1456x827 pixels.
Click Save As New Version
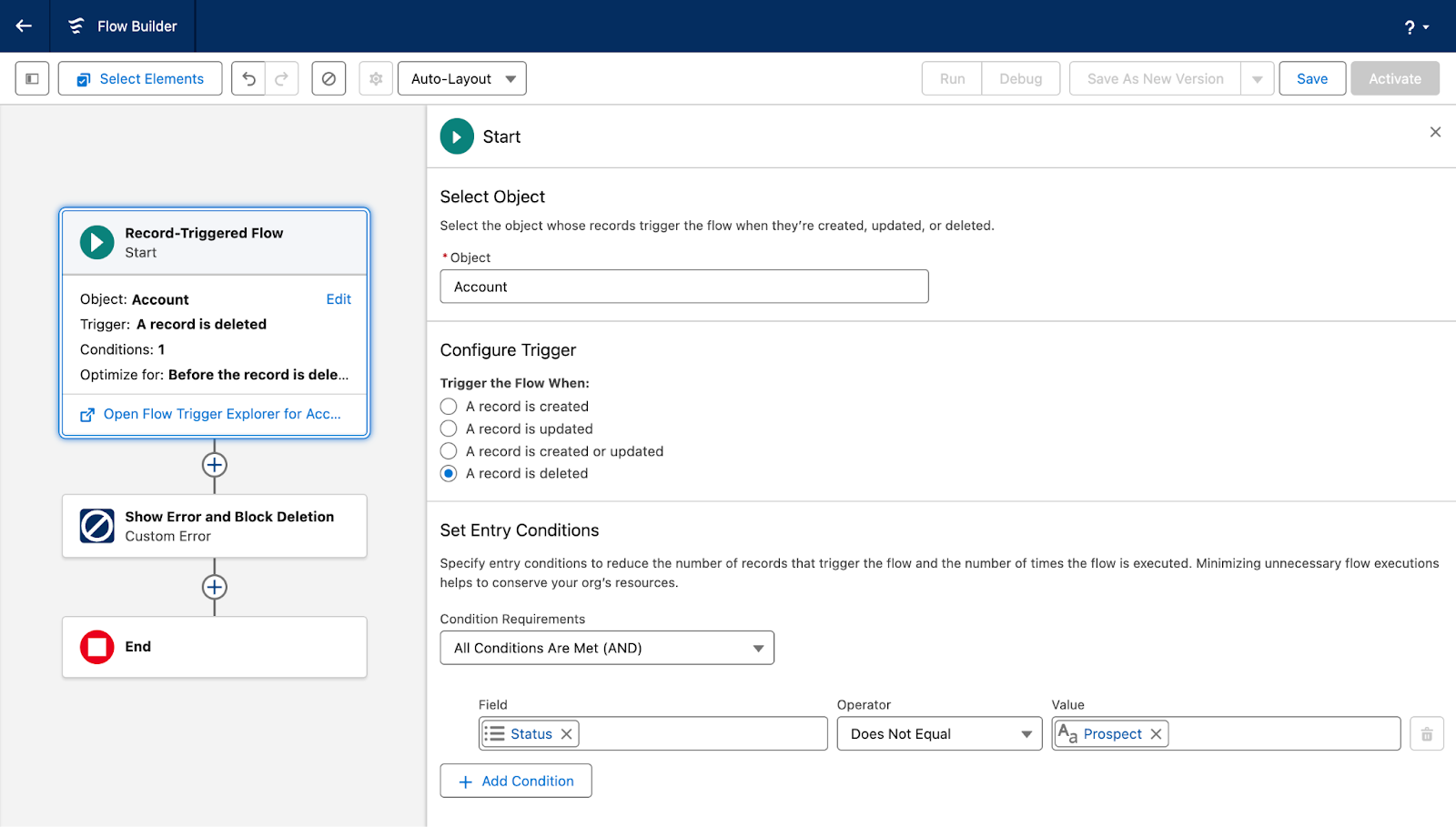(x=1155, y=79)
